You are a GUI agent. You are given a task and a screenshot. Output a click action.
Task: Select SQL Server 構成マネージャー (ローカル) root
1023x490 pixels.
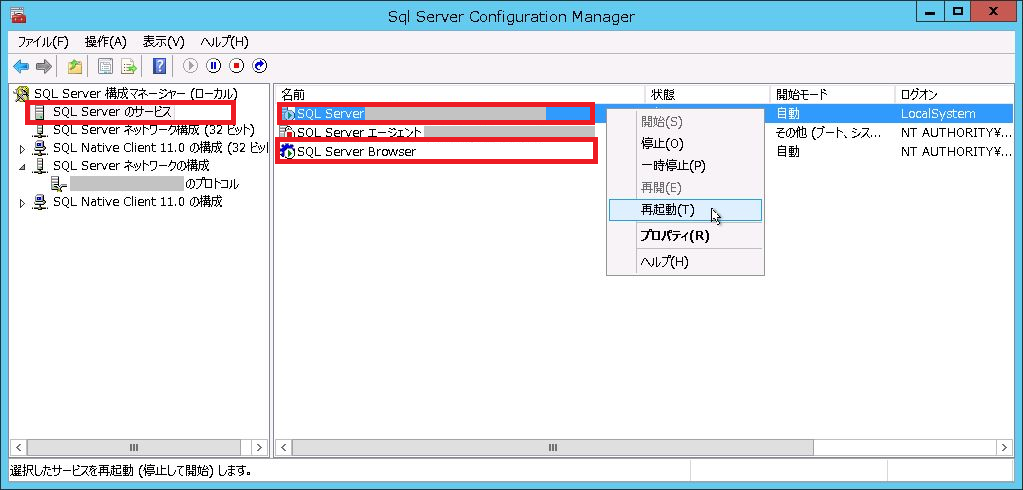pyautogui.click(x=136, y=94)
